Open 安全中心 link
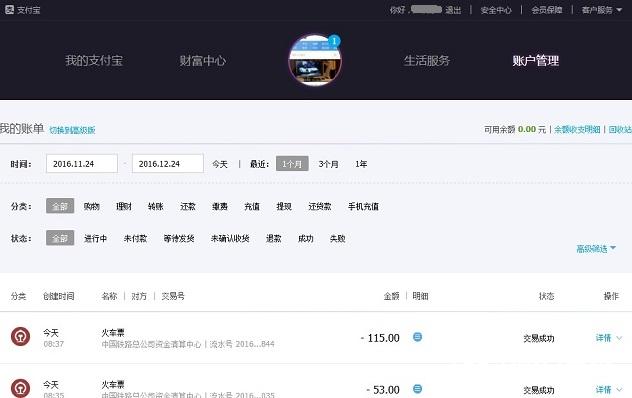This screenshot has height=398, width=632. [x=496, y=10]
